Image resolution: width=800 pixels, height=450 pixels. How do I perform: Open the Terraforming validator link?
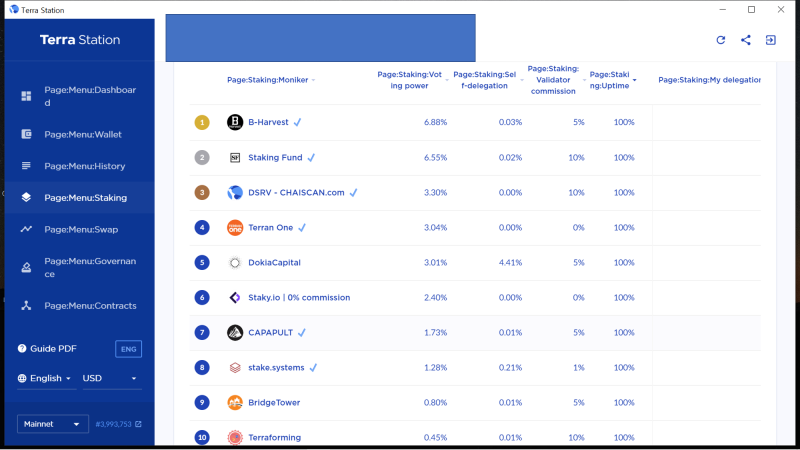tap(274, 437)
